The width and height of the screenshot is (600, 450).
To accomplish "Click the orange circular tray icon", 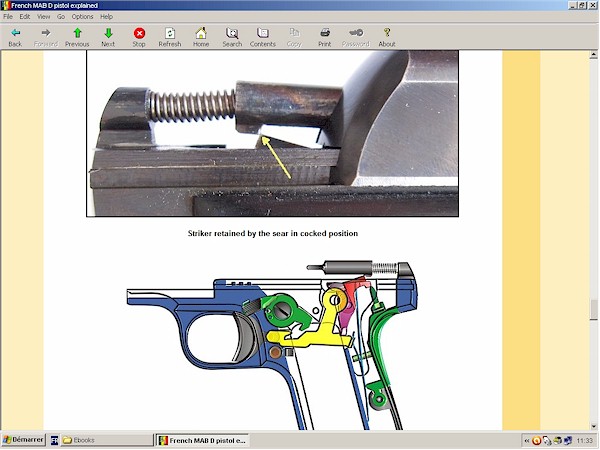I will [536, 441].
